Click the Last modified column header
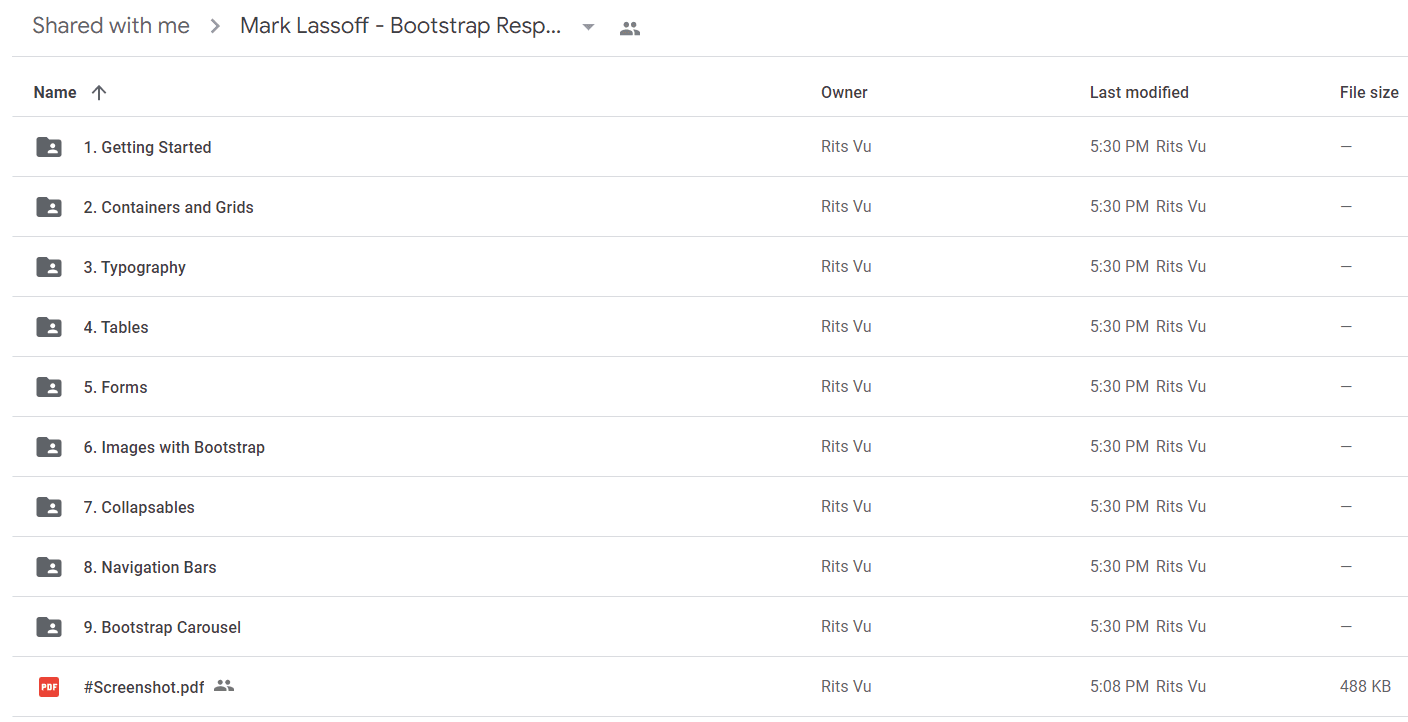1408x722 pixels. (x=1139, y=92)
